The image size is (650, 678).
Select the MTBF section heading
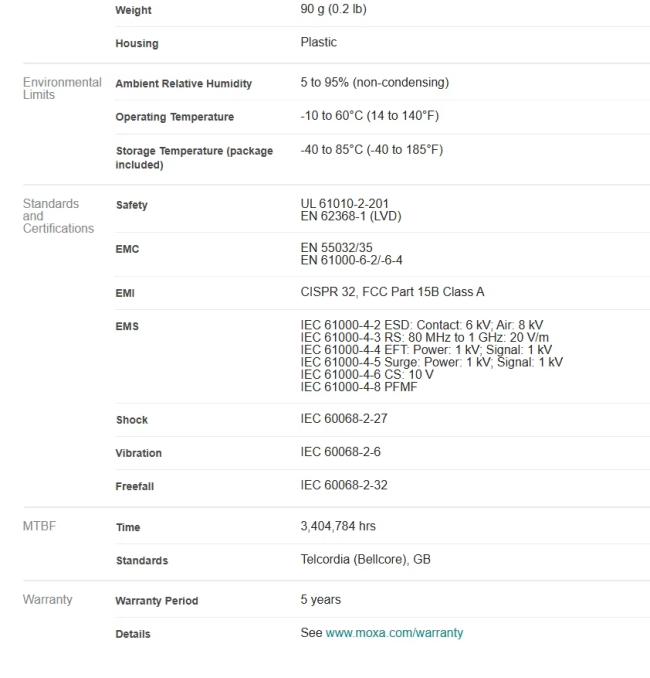[41, 526]
